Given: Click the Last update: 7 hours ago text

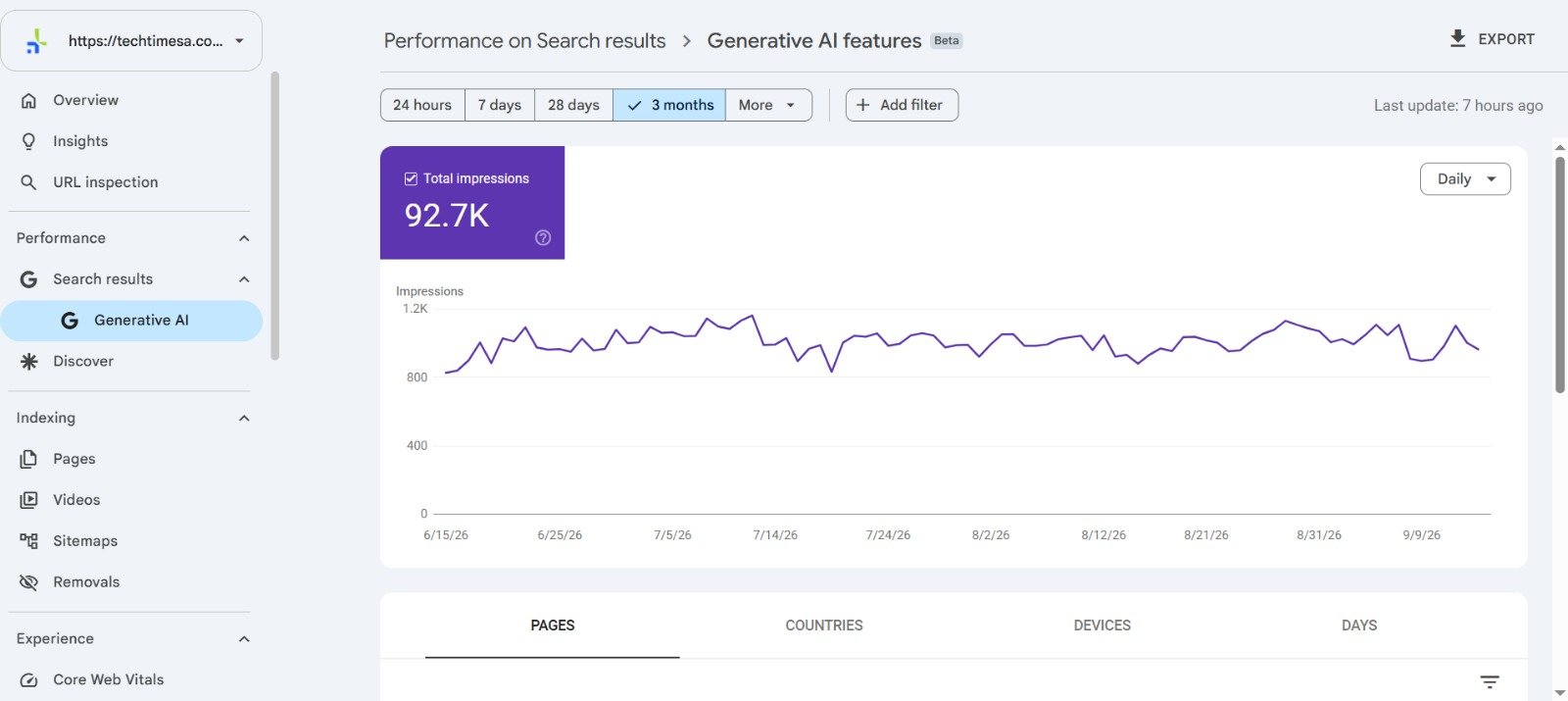Looking at the screenshot, I should (x=1458, y=106).
